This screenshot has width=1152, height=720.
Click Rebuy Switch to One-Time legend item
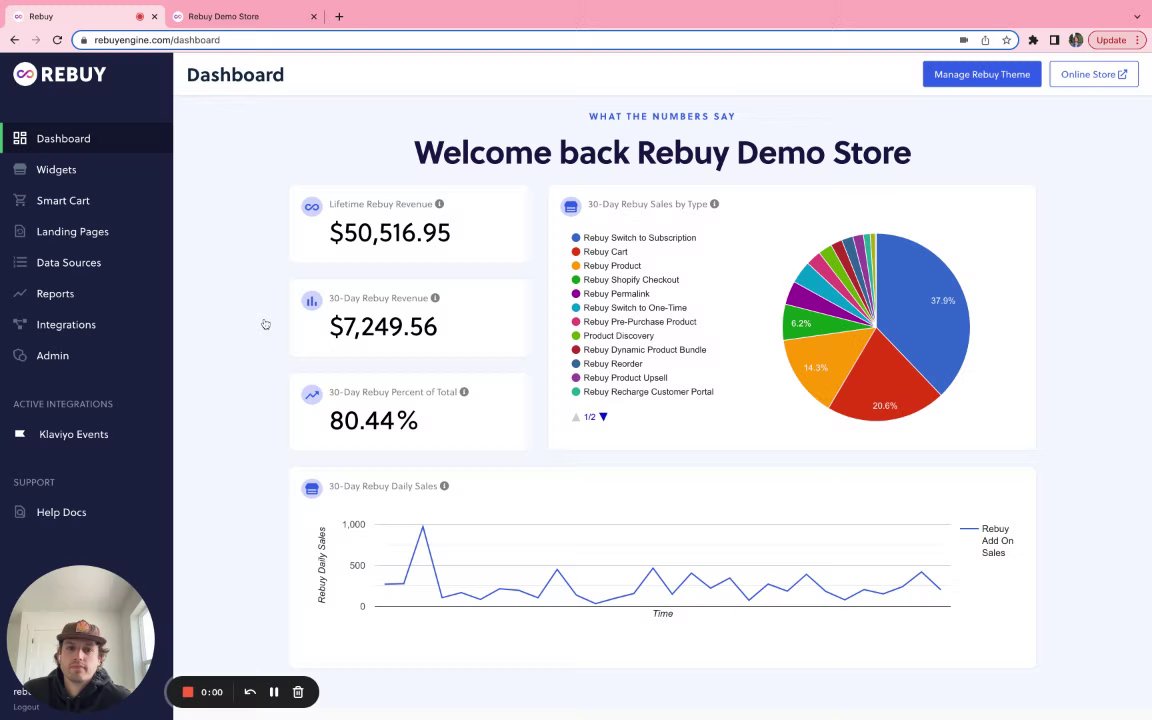pos(629,308)
